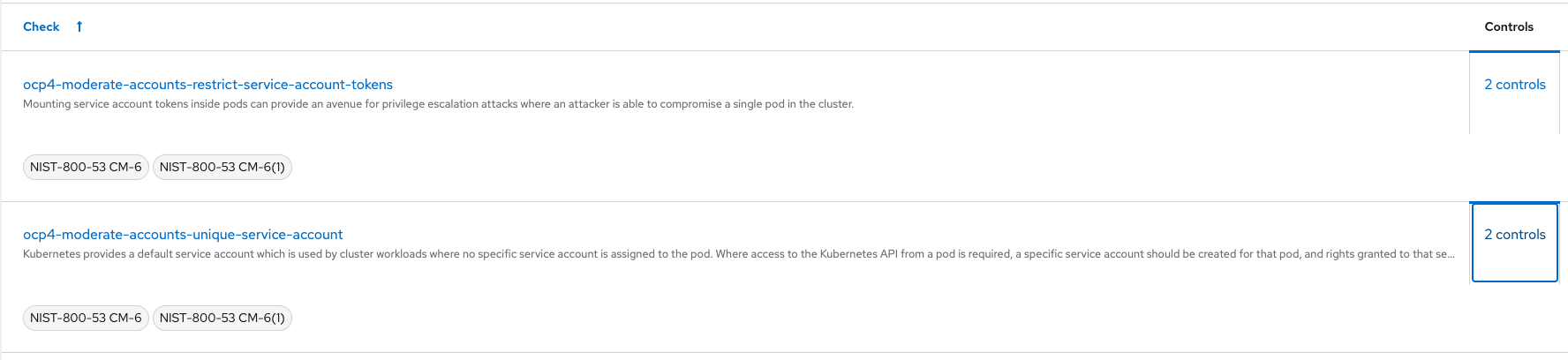1568x360 pixels.
Task: Sort the table by the Check column header
Action: 41,26
